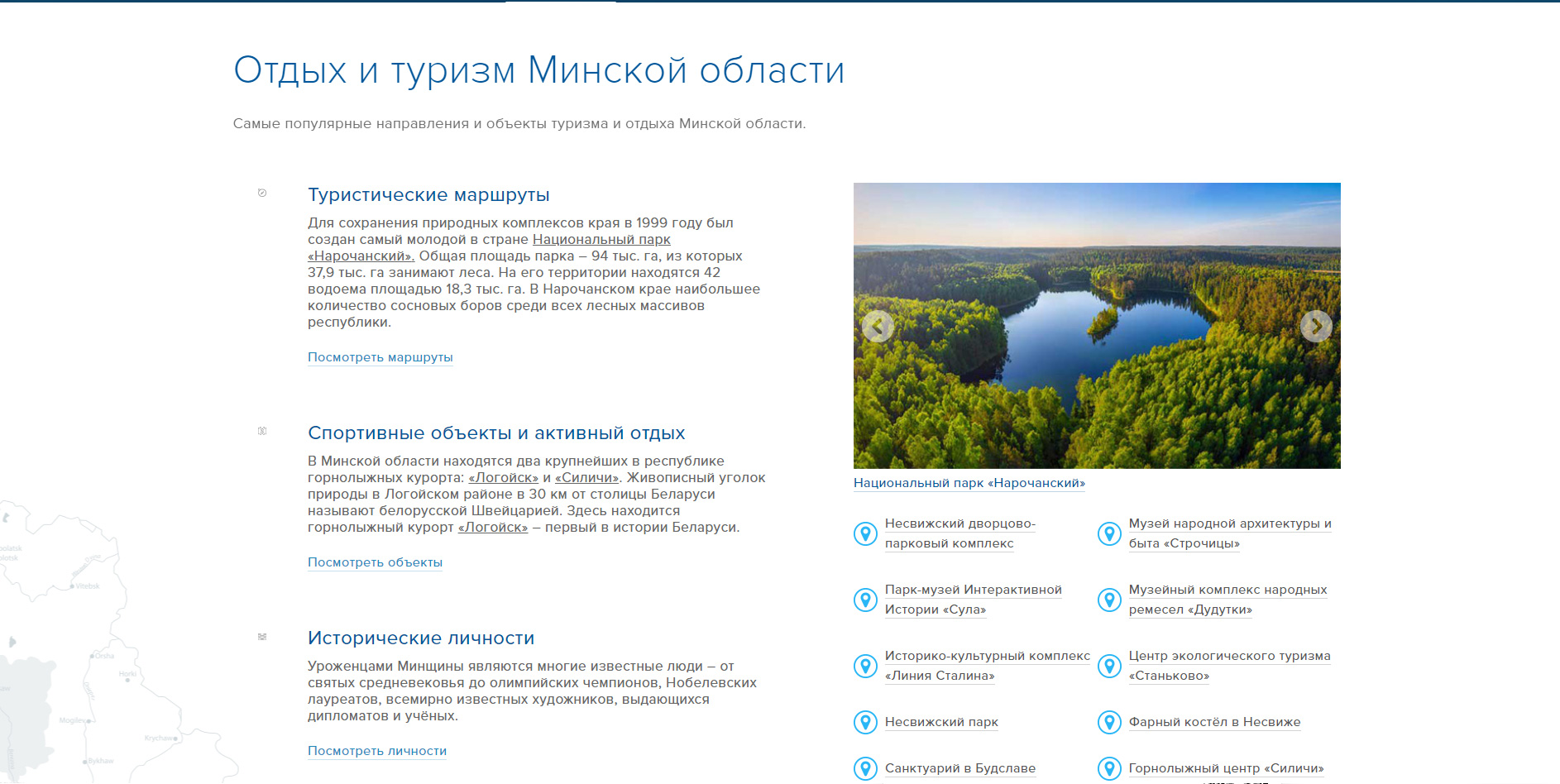
Task: Open Горнолыжный центр «Силичи» link
Action: 1226,768
